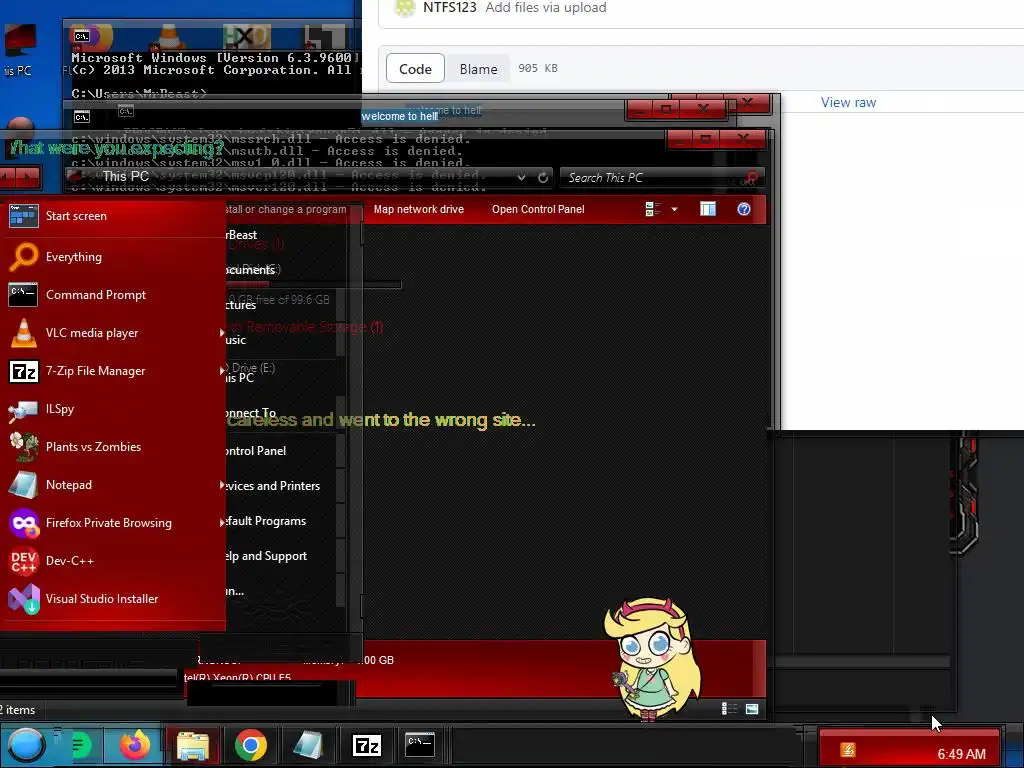1024x768 pixels.
Task: Click the View raw link
Action: (848, 103)
